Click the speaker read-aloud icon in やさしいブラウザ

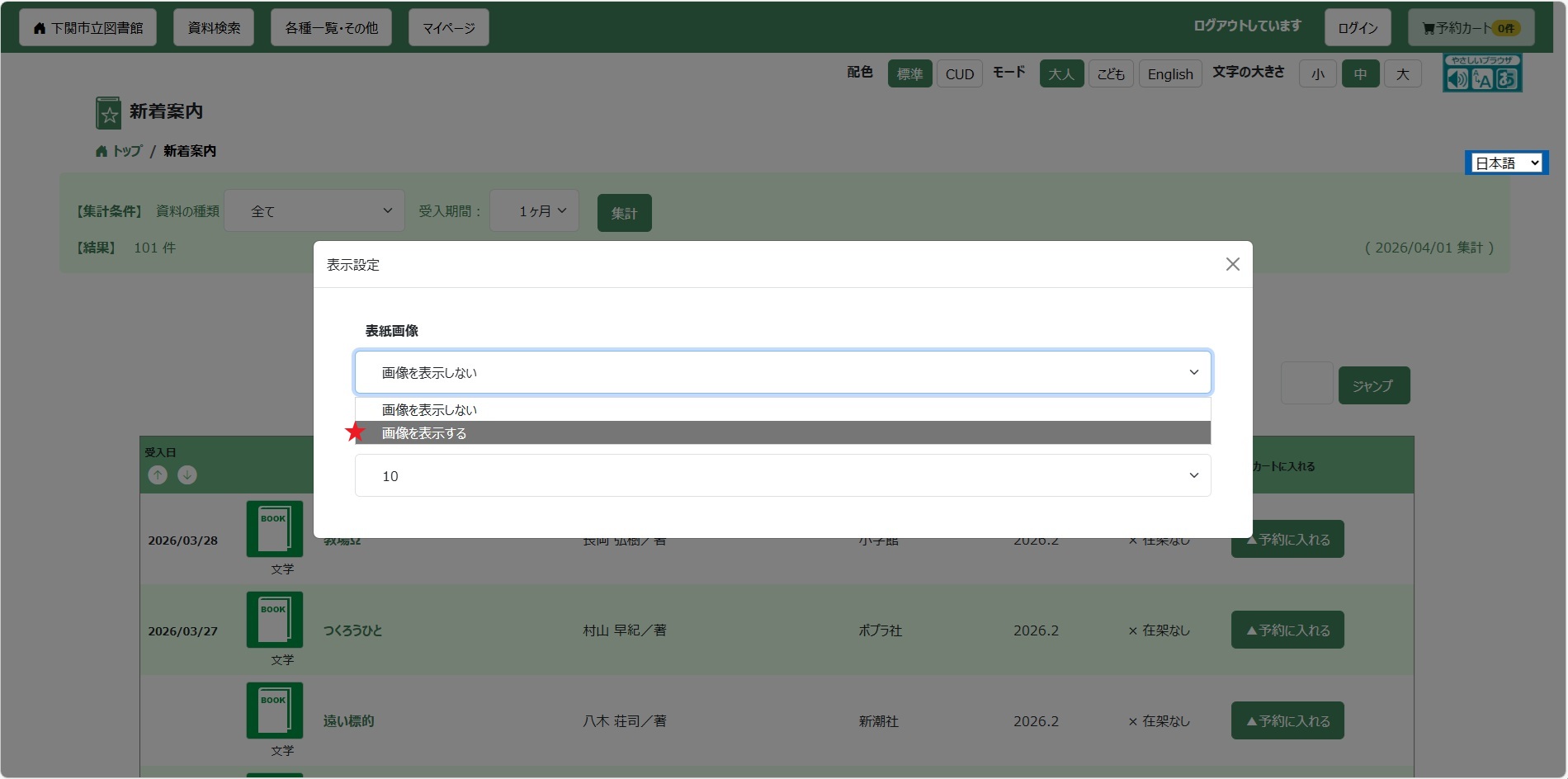pyautogui.click(x=1456, y=78)
